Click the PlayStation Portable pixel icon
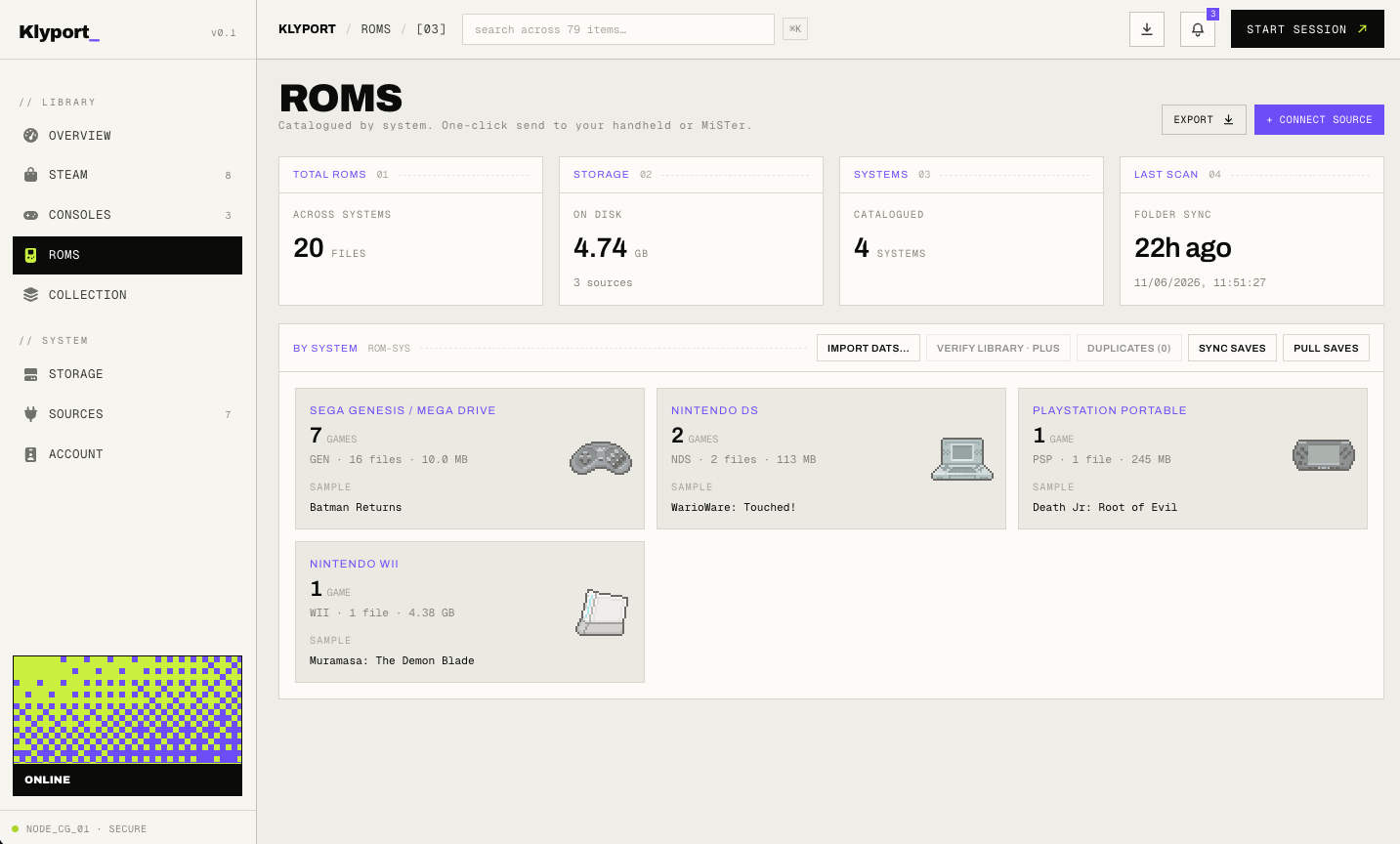The image size is (1400, 844). click(1324, 455)
